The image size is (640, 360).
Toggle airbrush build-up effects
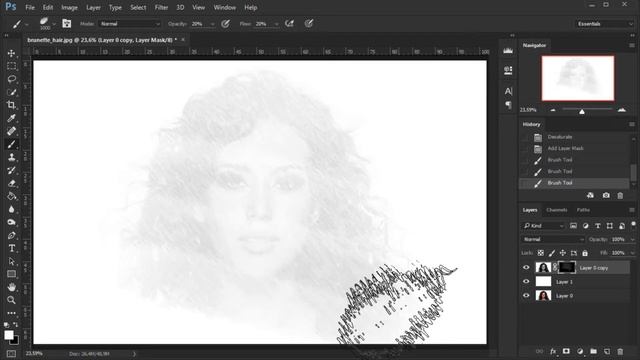click(x=289, y=24)
